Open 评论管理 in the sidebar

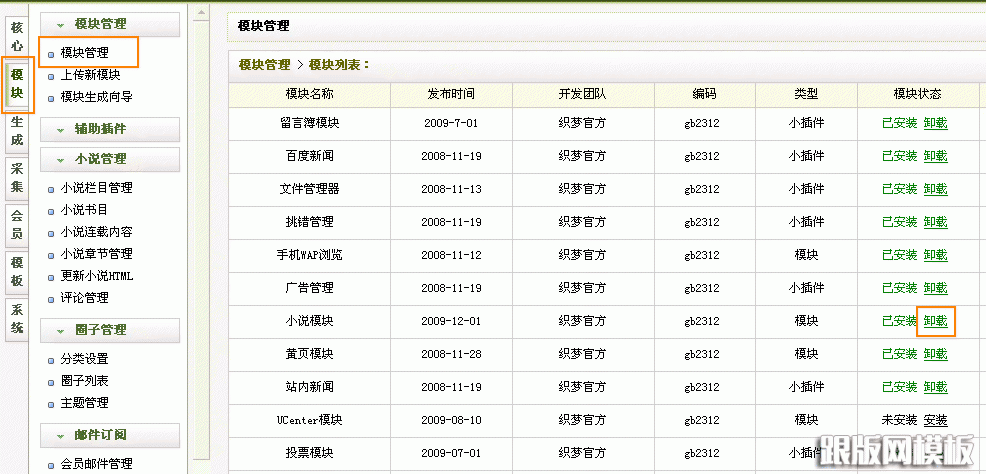click(84, 298)
